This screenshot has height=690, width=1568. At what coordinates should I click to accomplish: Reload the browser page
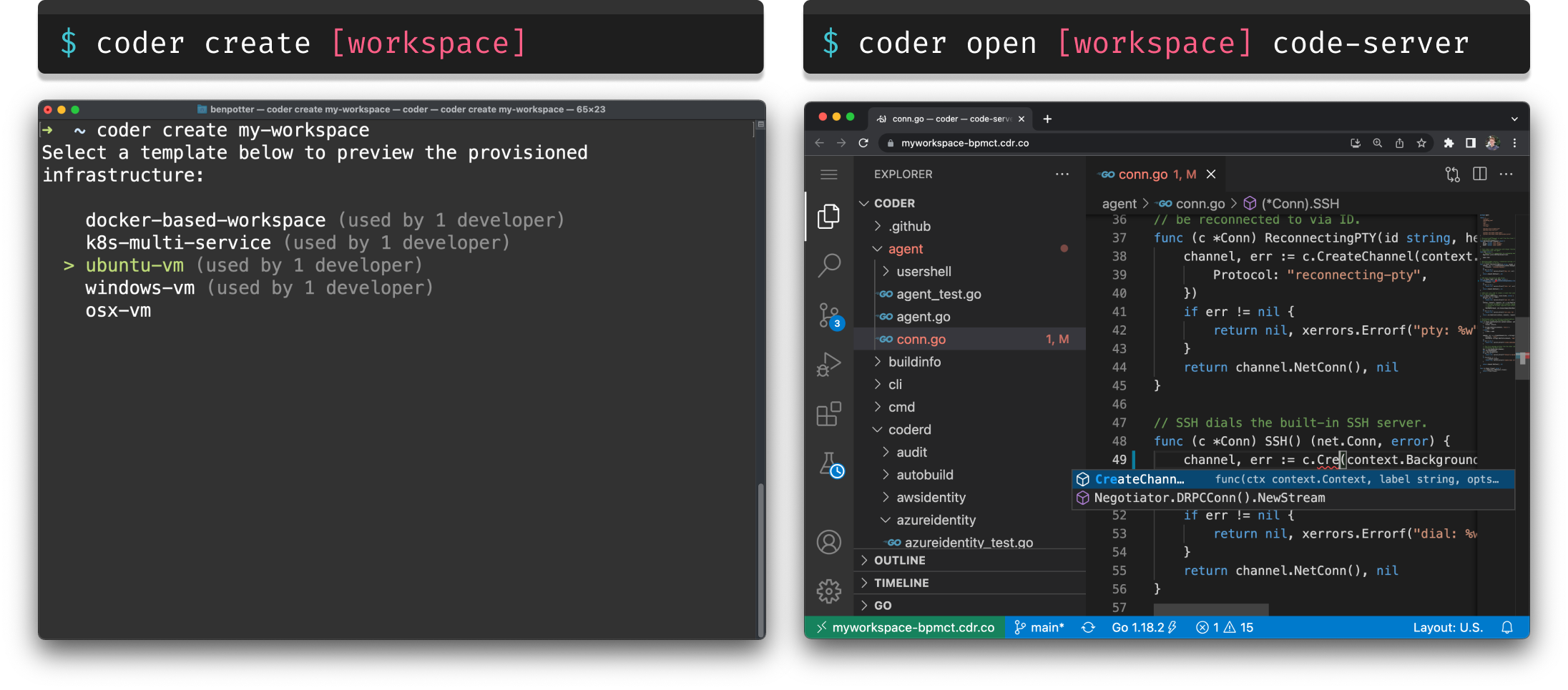pyautogui.click(x=863, y=143)
